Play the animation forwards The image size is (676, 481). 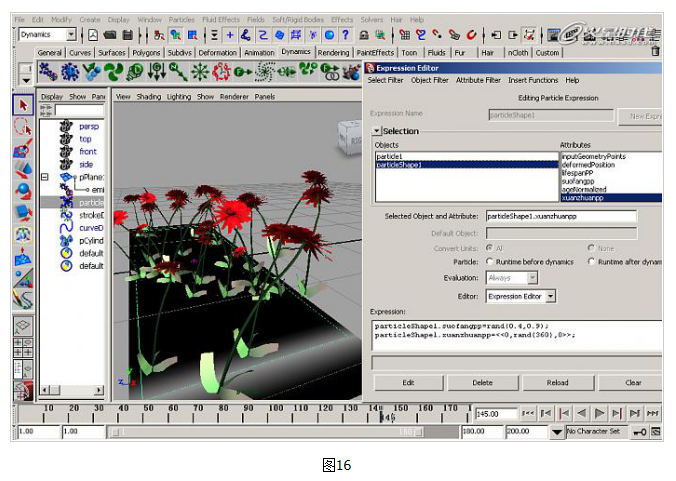point(599,414)
